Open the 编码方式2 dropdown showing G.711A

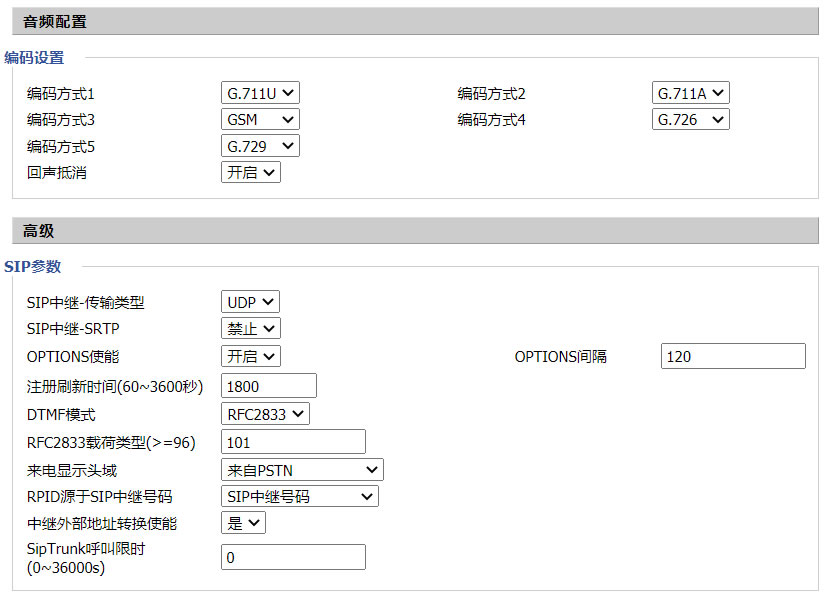tap(690, 93)
